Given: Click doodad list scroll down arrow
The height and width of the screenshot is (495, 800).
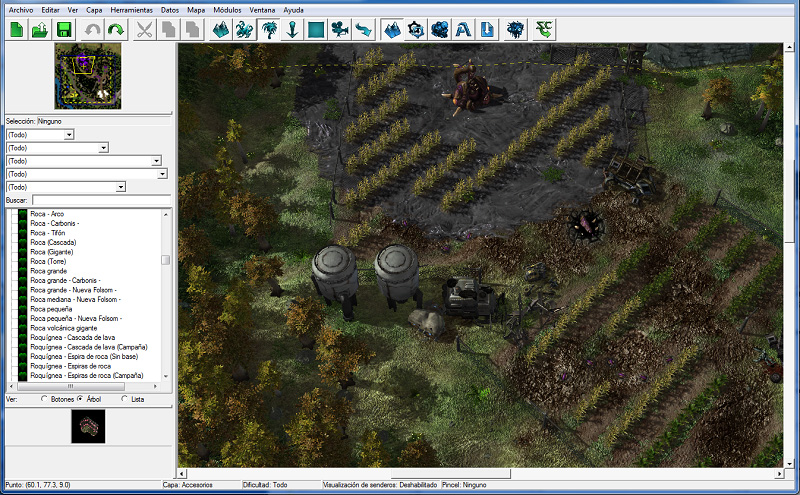Looking at the screenshot, I should [x=166, y=376].
